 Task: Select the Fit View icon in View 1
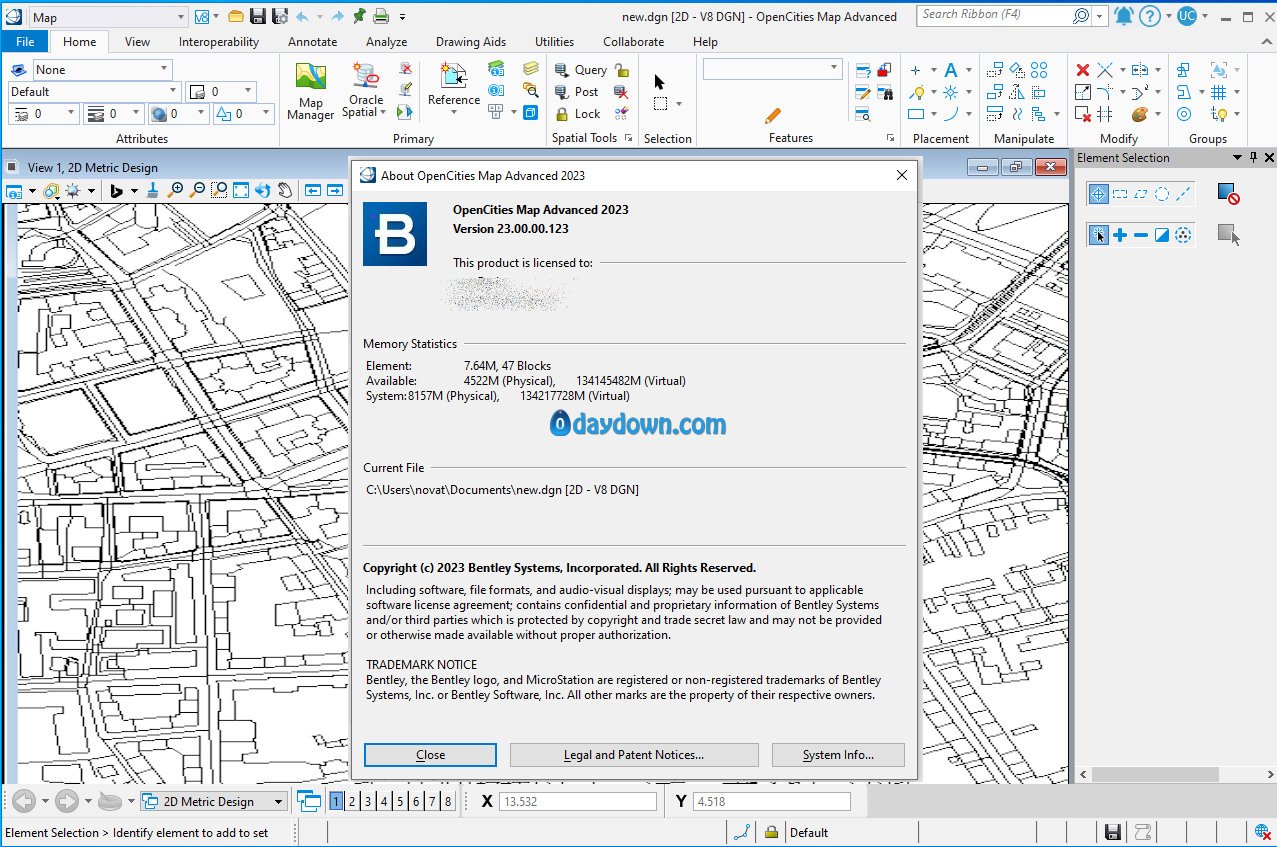(240, 190)
